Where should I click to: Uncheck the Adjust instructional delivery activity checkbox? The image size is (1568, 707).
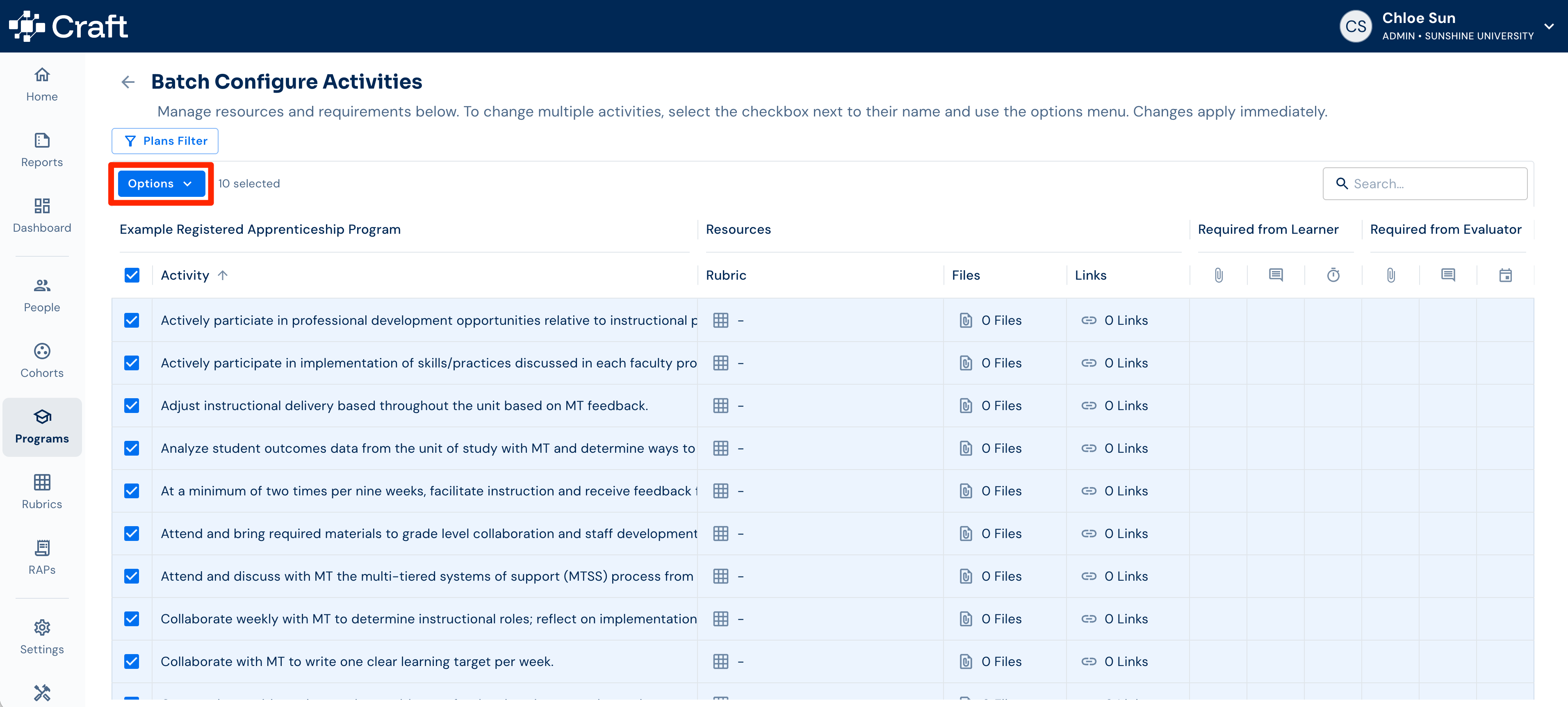[132, 406]
